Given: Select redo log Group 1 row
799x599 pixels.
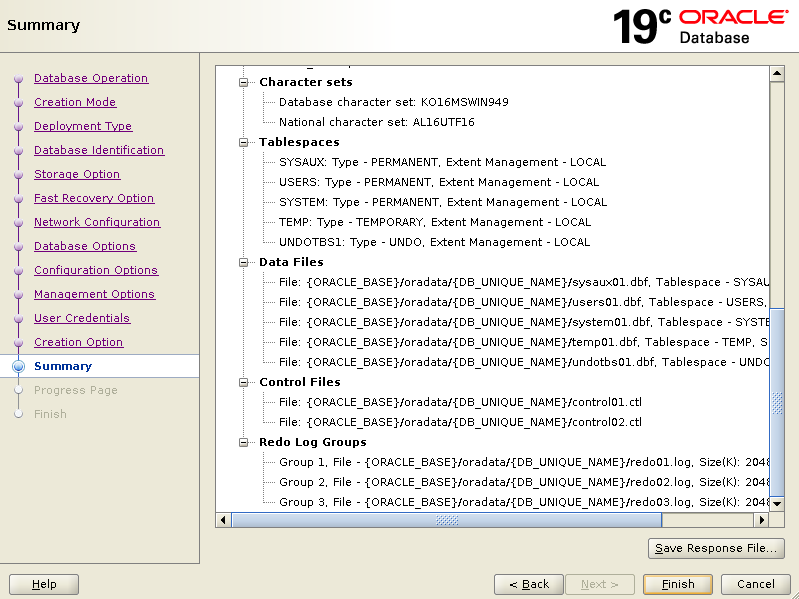Looking at the screenshot, I should (523, 462).
